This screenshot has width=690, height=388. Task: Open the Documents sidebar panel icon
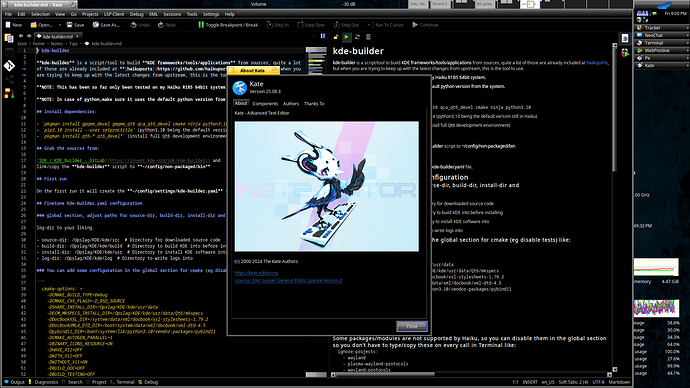(9, 38)
